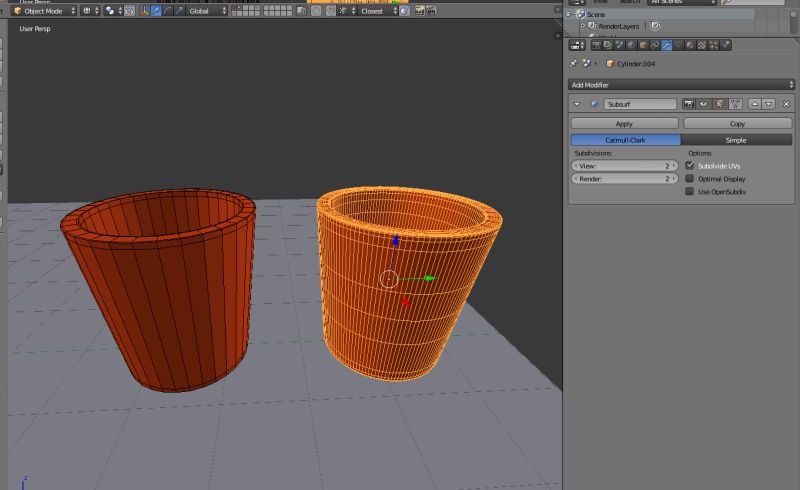The image size is (800, 490).
Task: Open the Particles properties tab
Action: (x=713, y=45)
